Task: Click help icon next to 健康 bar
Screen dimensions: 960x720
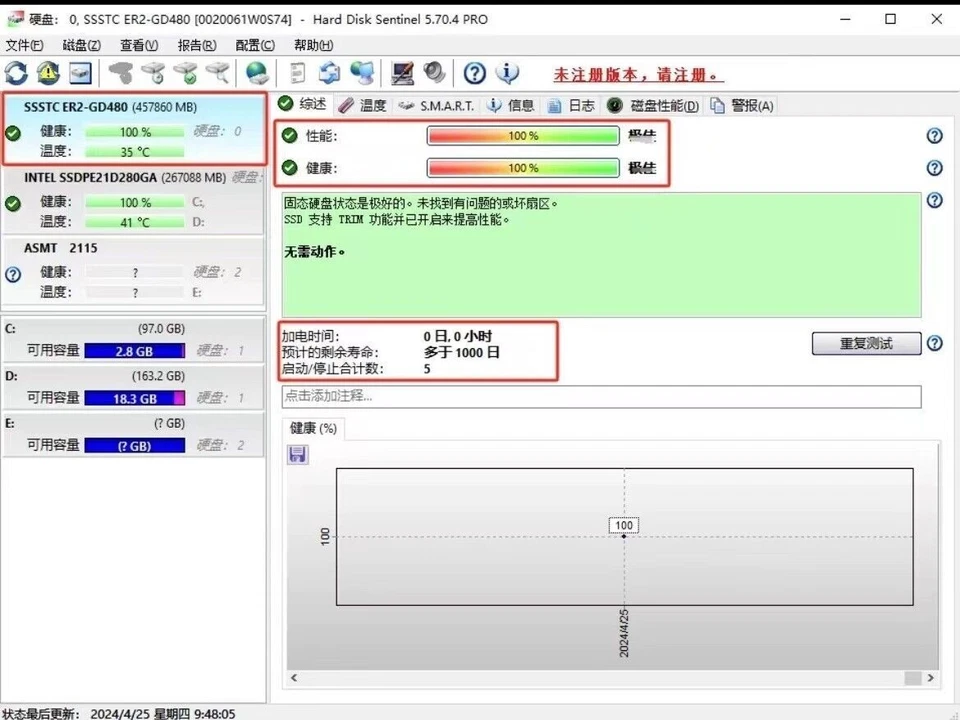Action: (x=934, y=168)
